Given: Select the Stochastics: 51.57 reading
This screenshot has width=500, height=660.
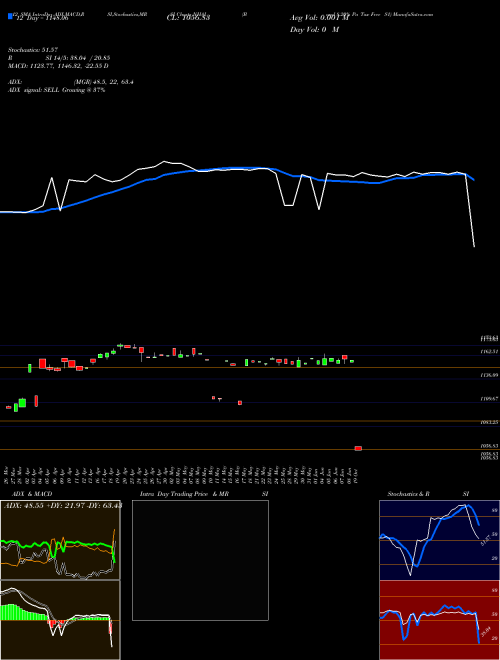Looking at the screenshot, I should [x=33, y=50].
